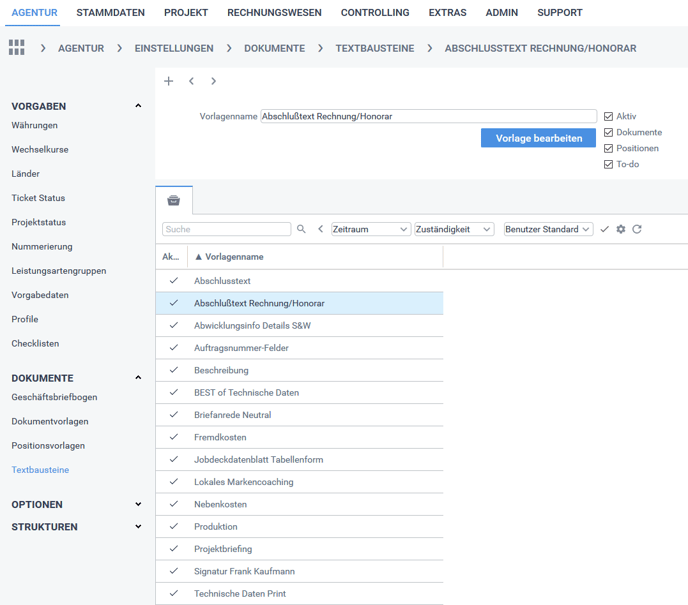Go to next record with right arrow
688x605 pixels.
click(213, 81)
